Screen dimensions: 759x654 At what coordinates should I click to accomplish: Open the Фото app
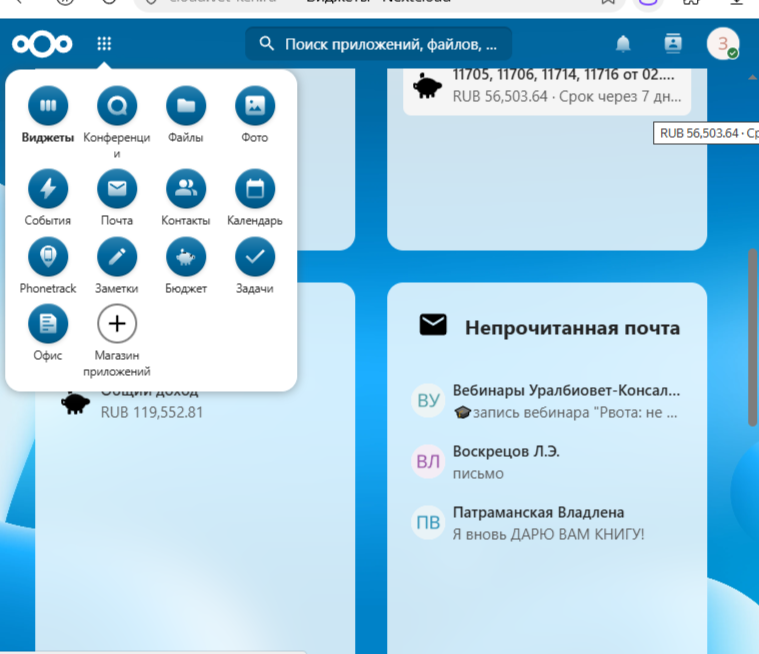tap(255, 115)
